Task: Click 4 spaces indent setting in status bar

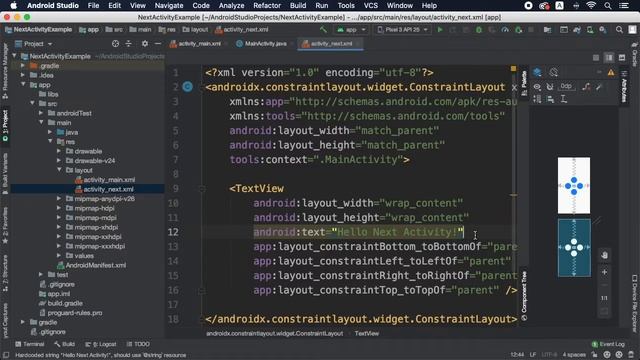Action: coord(574,355)
